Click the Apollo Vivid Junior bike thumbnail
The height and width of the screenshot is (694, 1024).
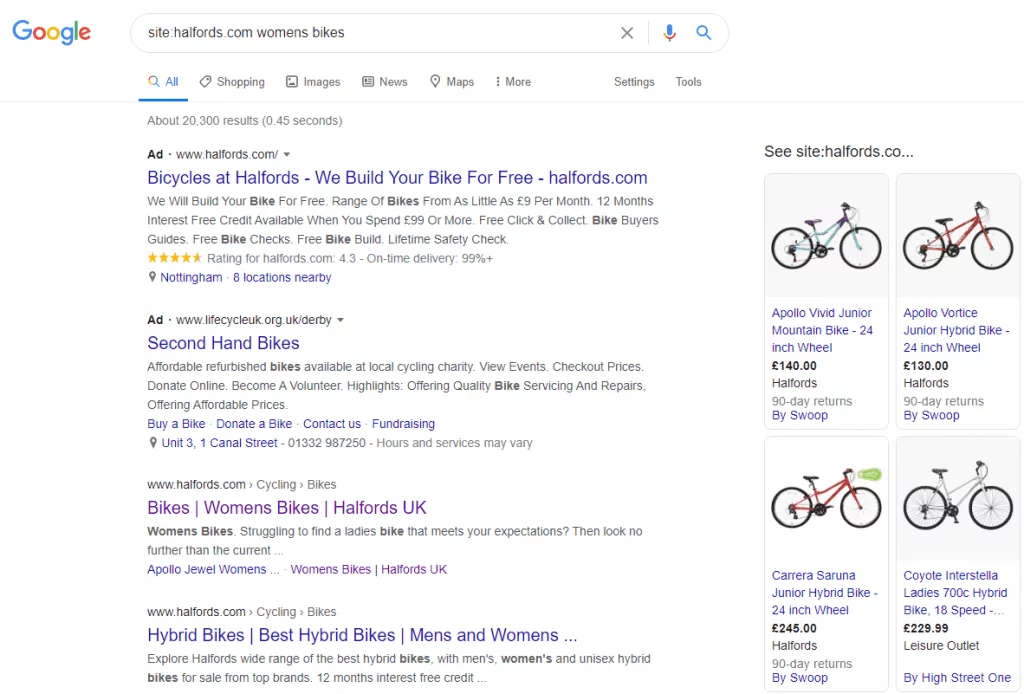click(826, 235)
